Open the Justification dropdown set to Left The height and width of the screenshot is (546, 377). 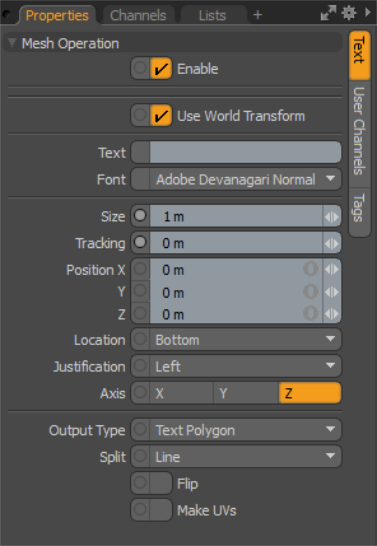pyautogui.click(x=245, y=366)
